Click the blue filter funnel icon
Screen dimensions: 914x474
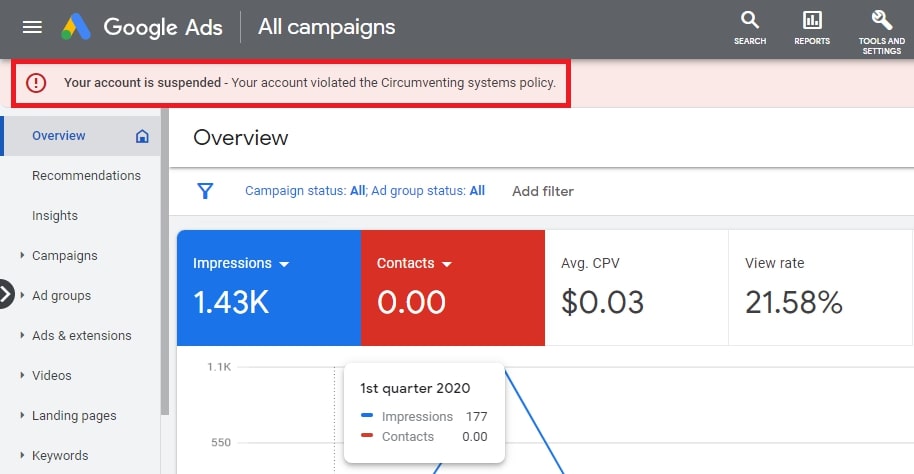[205, 191]
